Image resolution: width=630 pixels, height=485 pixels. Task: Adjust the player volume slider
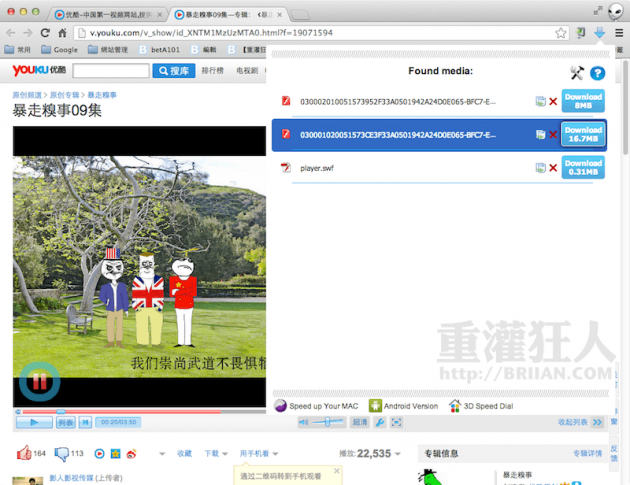(328, 422)
